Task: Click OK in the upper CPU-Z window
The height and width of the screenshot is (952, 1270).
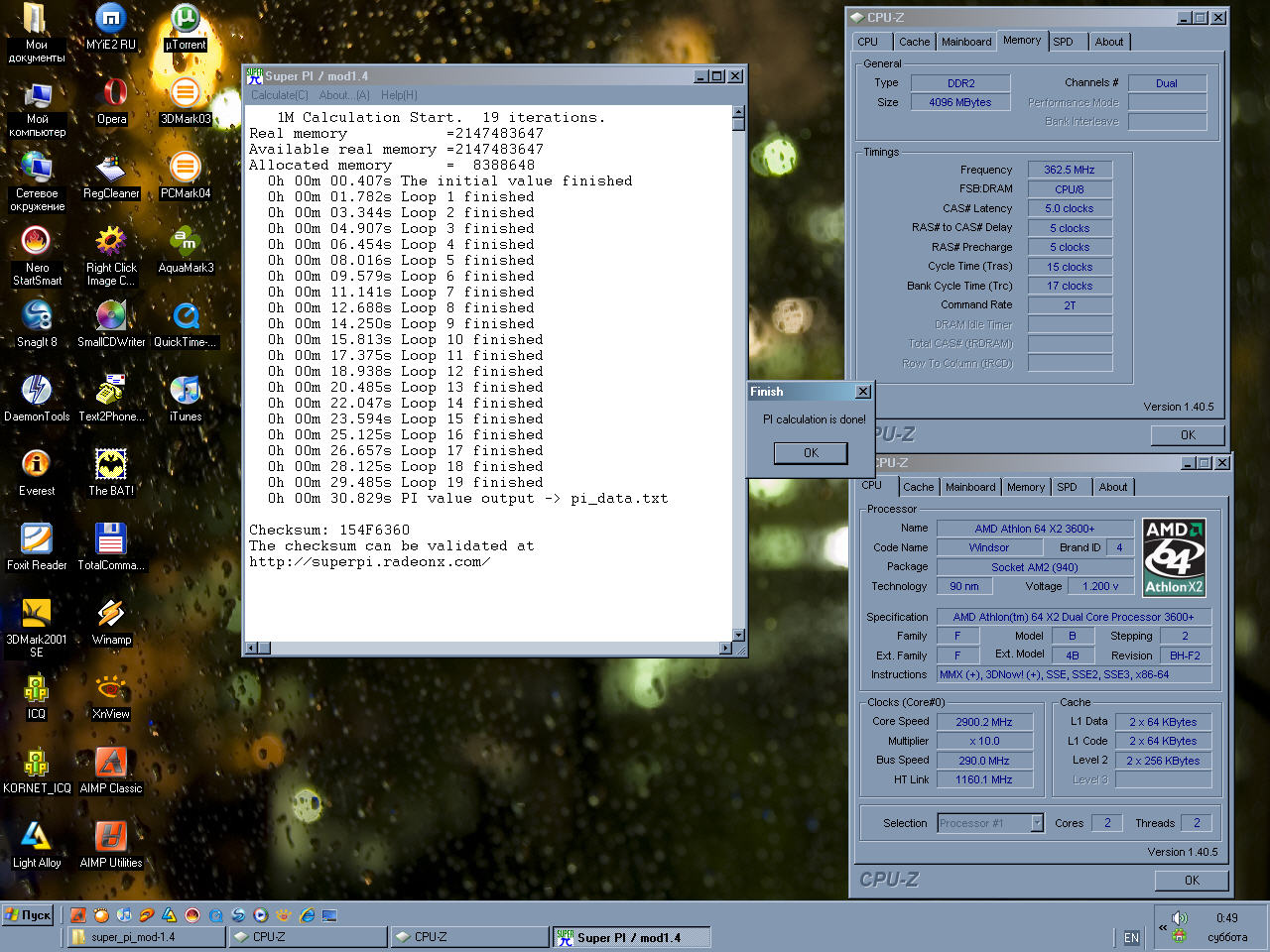Action: [x=1188, y=435]
